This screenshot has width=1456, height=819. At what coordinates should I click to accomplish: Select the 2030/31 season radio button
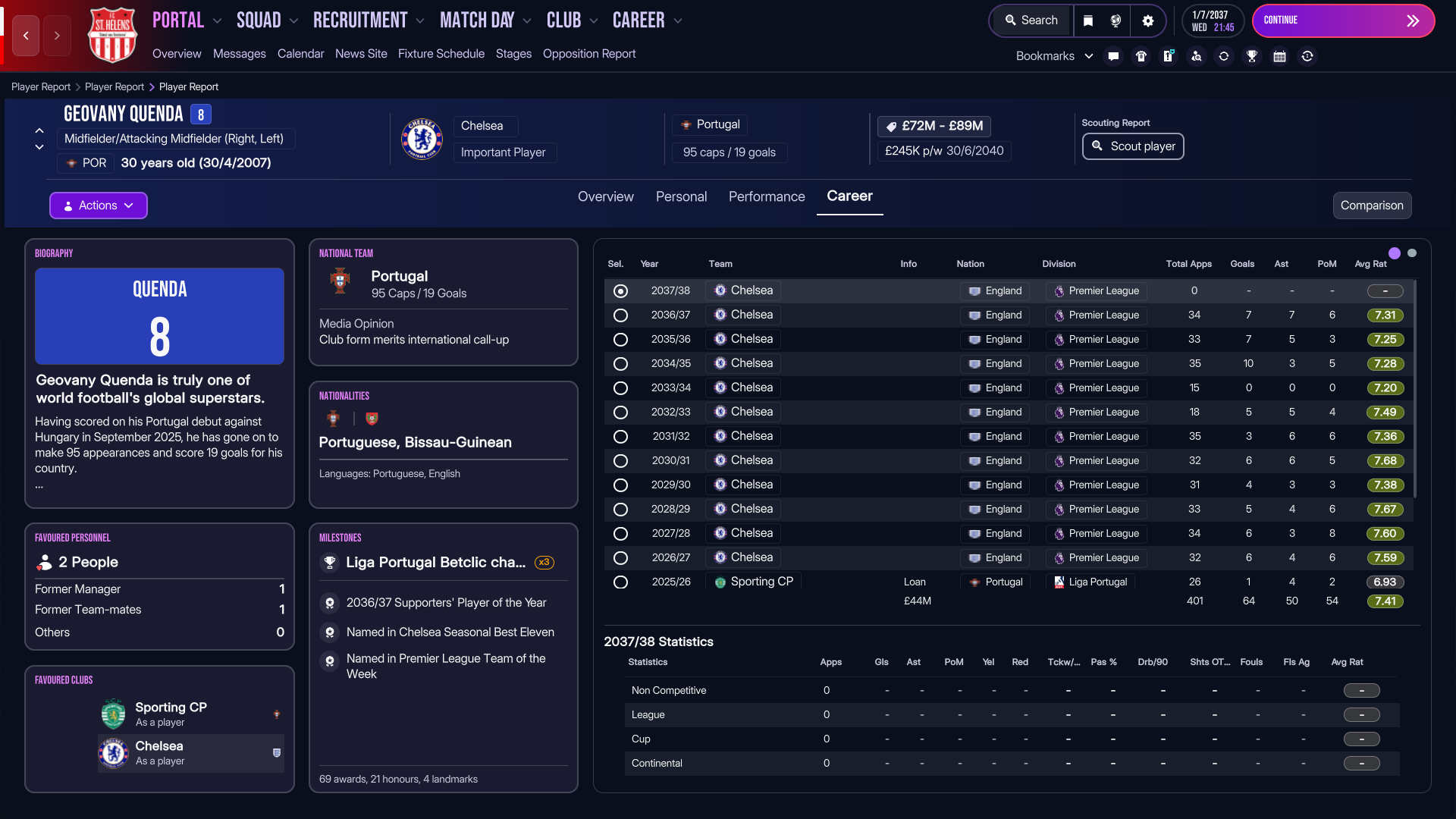(x=620, y=461)
